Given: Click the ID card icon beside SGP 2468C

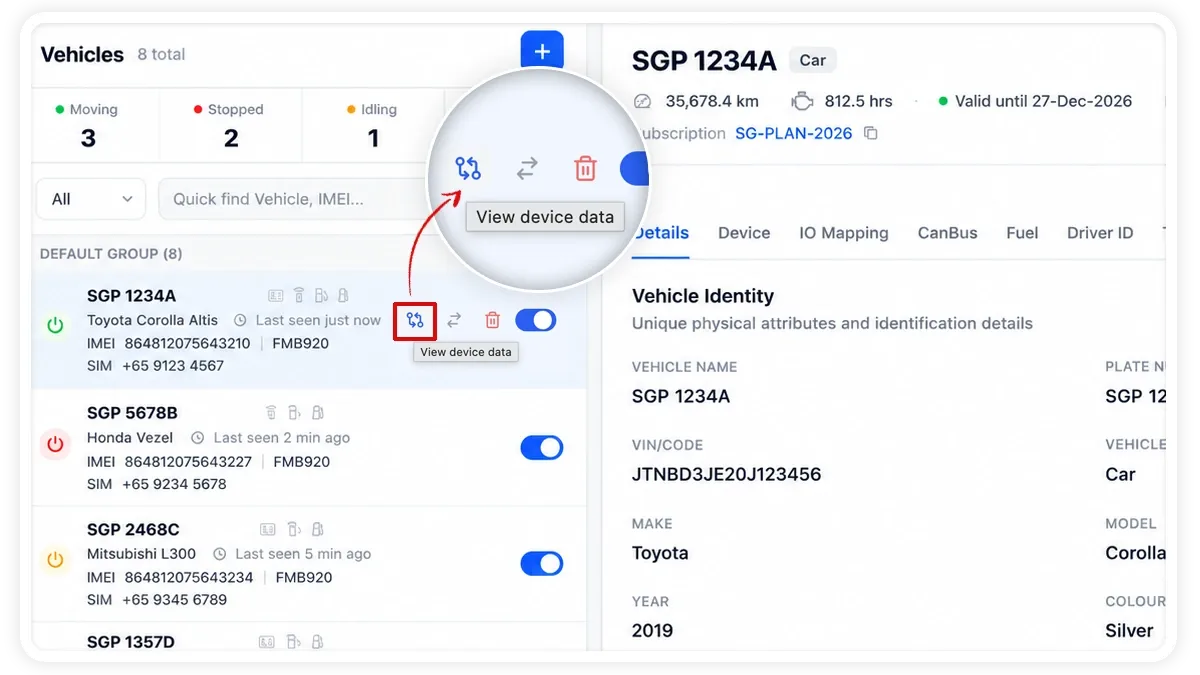Looking at the screenshot, I should 268,529.
